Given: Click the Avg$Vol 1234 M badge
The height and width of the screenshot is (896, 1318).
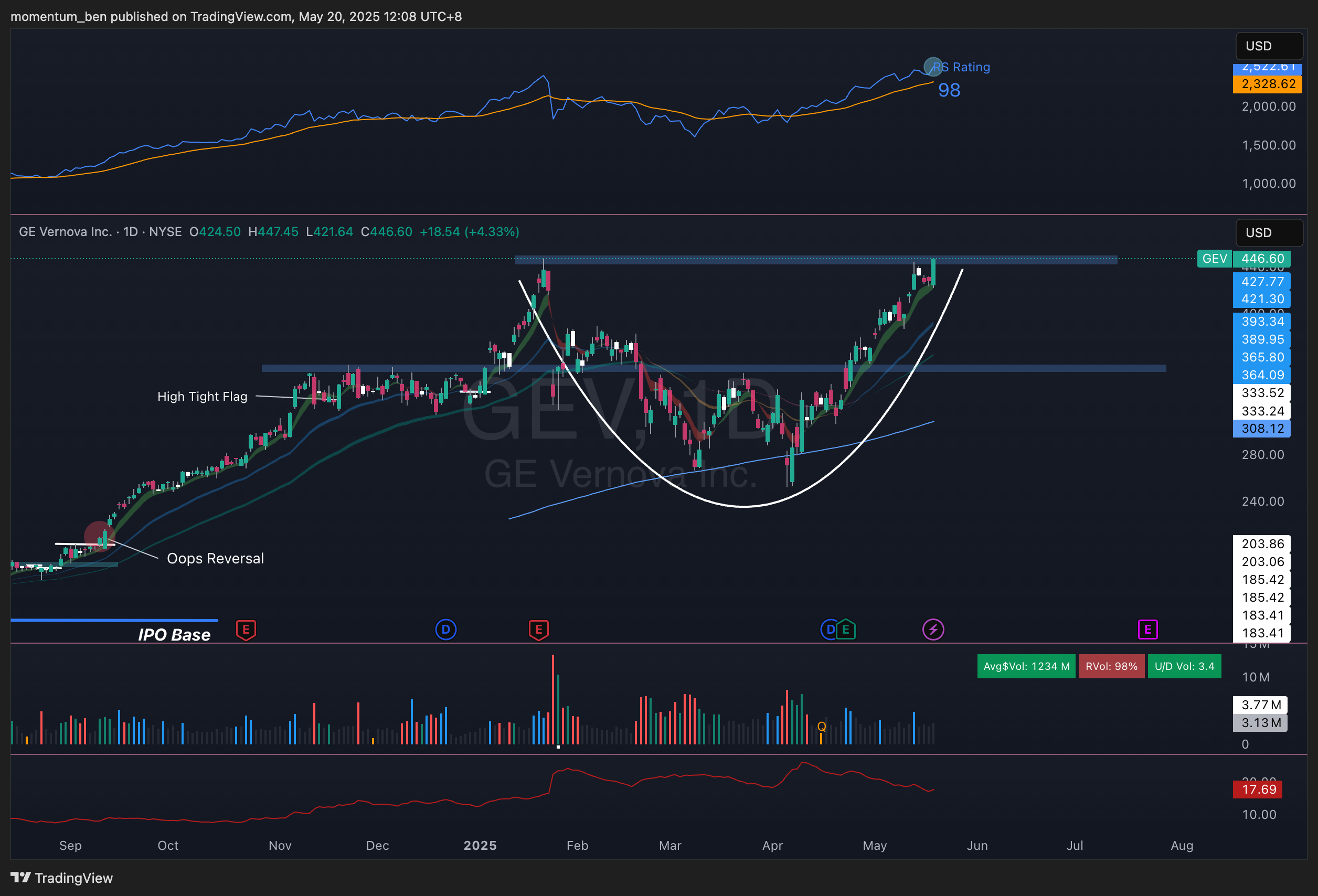Looking at the screenshot, I should pyautogui.click(x=1026, y=666).
